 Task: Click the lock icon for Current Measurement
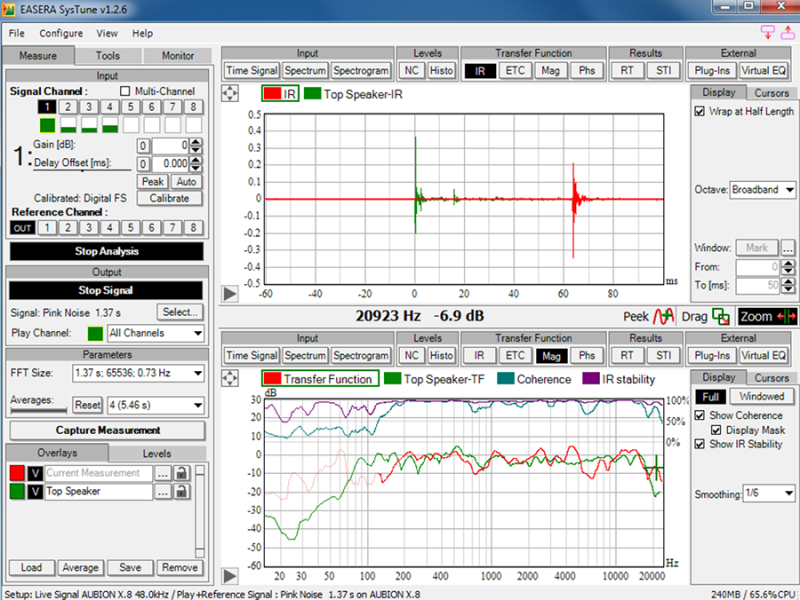[x=181, y=472]
